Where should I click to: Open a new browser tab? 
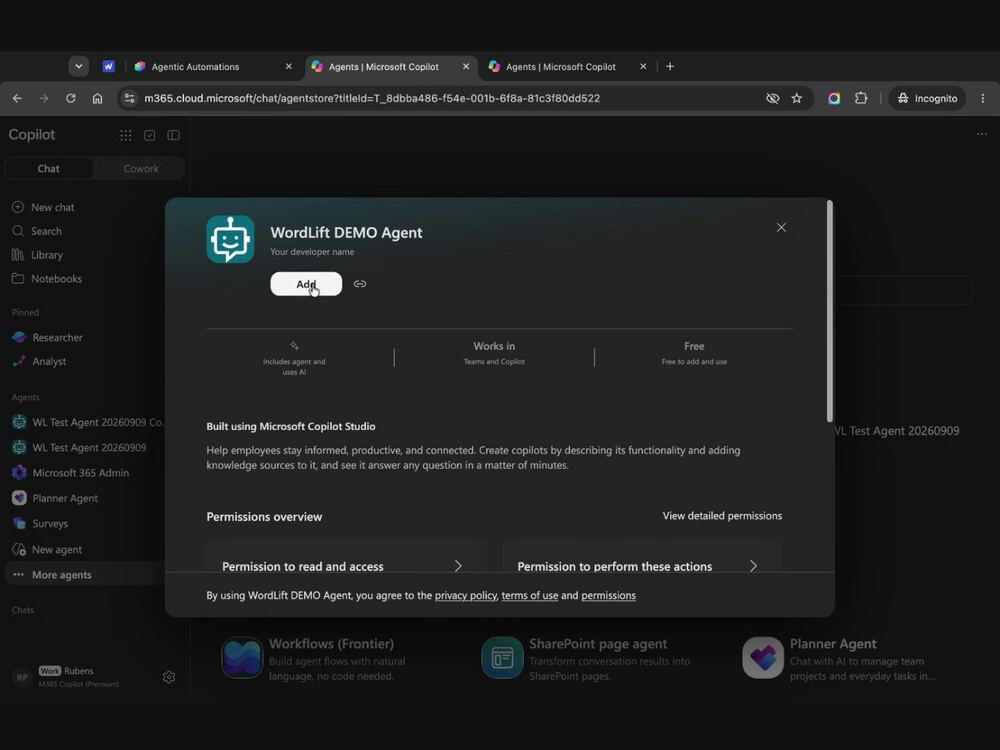click(670, 66)
